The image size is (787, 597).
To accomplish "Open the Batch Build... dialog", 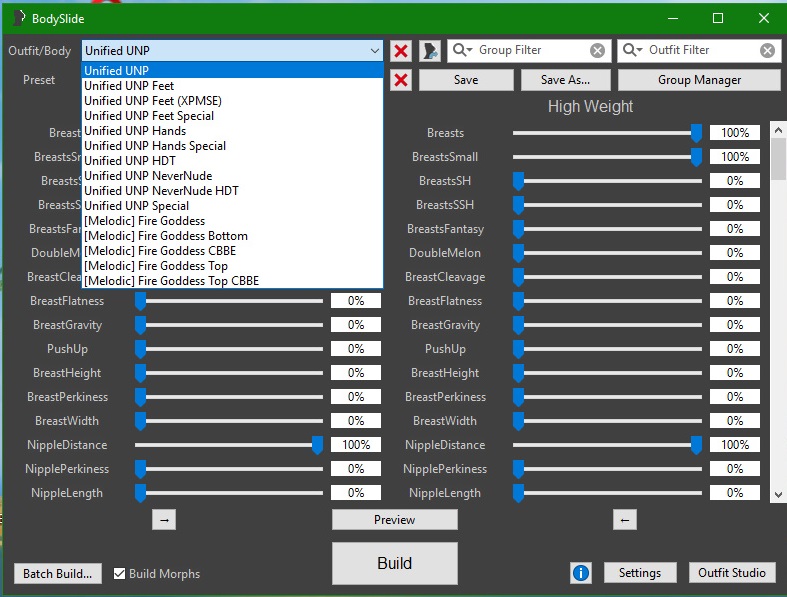I will coord(58,573).
